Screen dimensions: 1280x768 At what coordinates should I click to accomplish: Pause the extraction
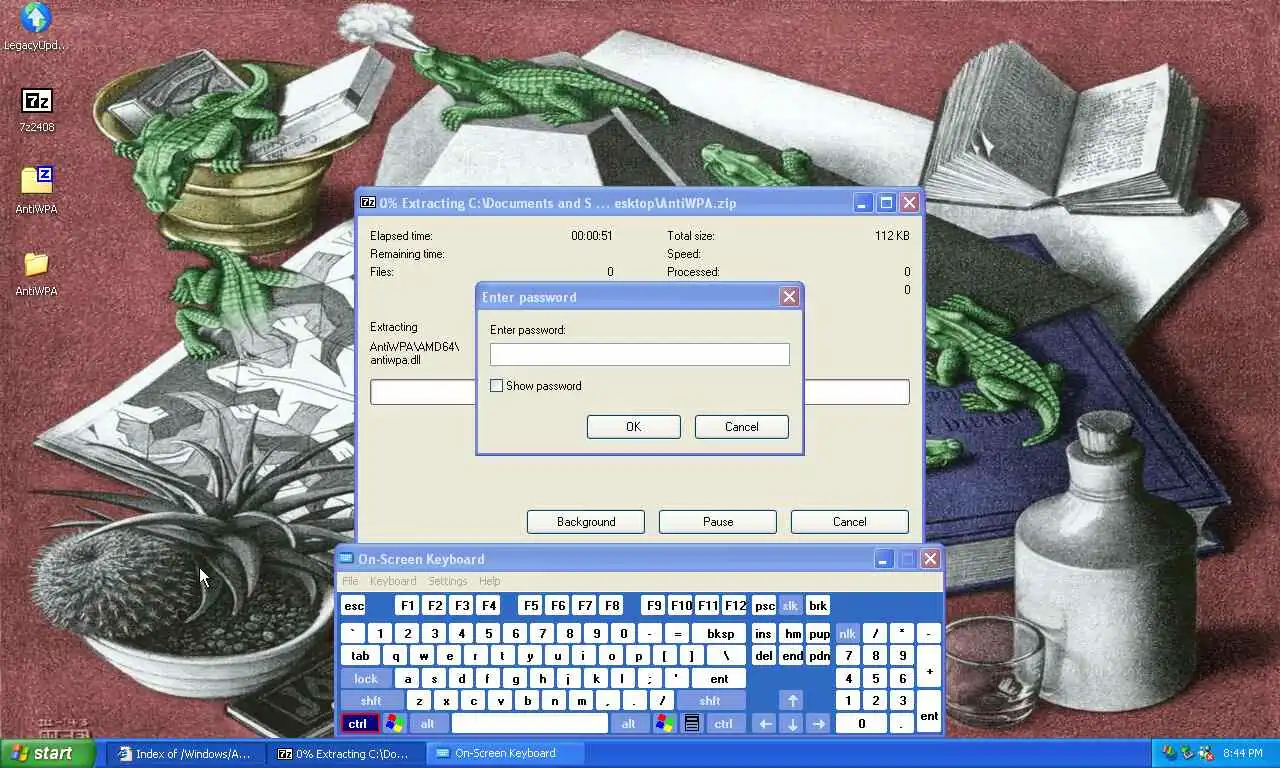718,522
